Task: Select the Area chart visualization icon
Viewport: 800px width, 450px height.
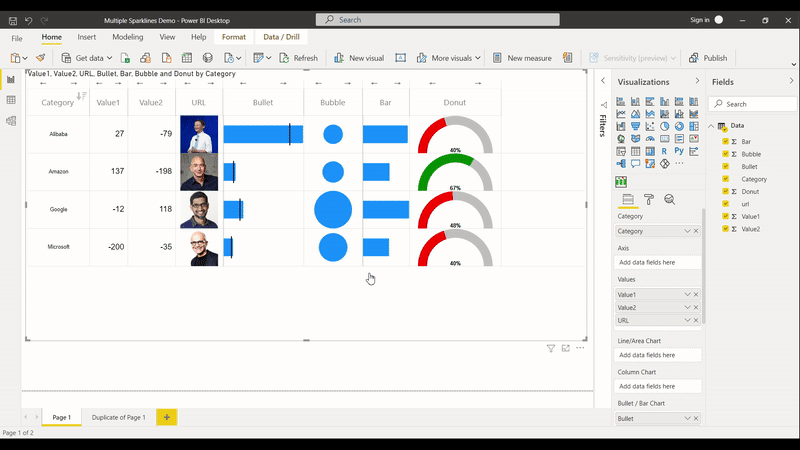Action: [635, 114]
